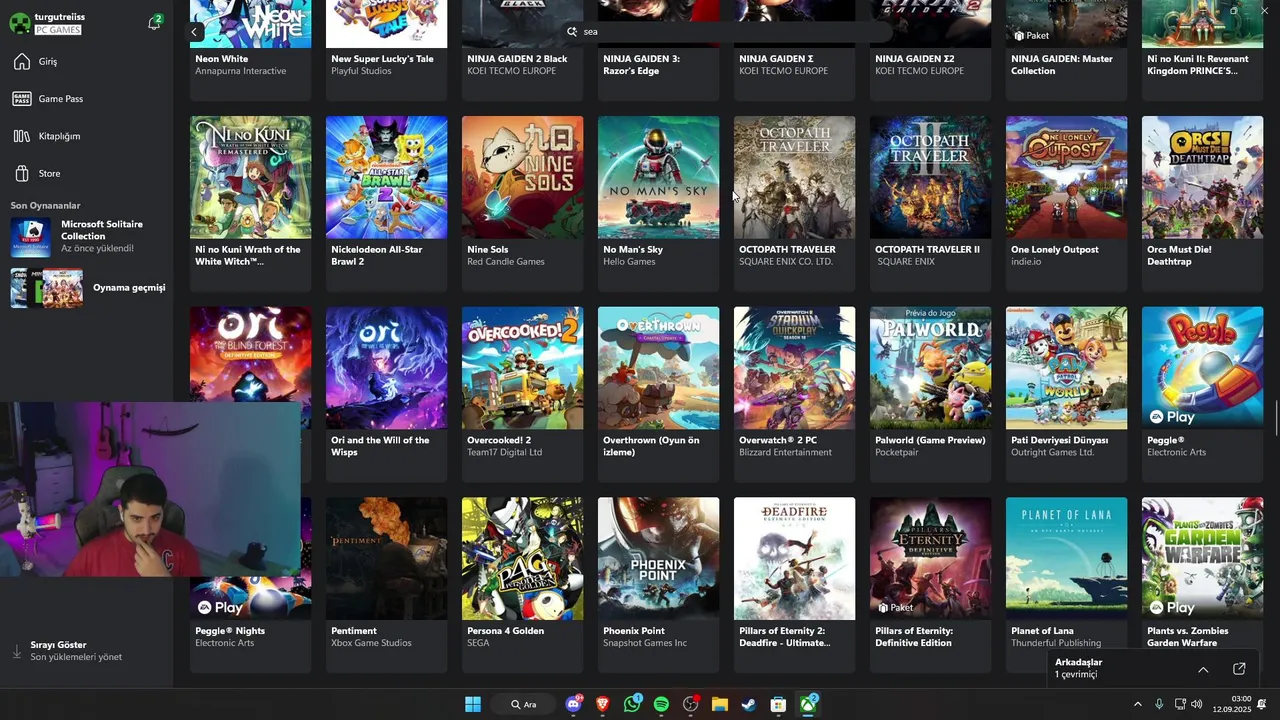Click NINJA GAIDEN: Master Collection title
Screen dimensions: 1280x720
1062,65
